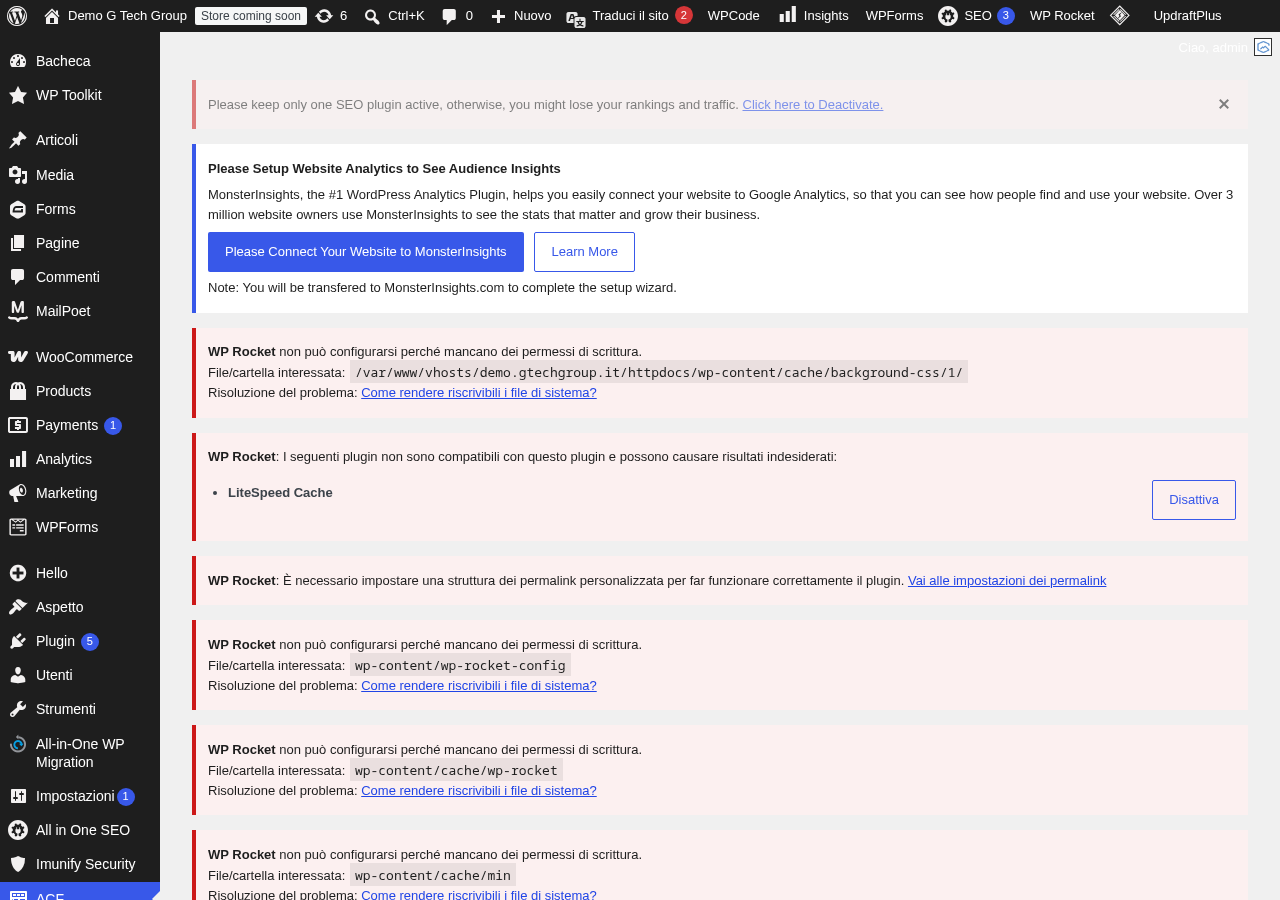This screenshot has width=1280, height=900.
Task: Click the All in One SEO sidebar icon
Action: tap(18, 830)
